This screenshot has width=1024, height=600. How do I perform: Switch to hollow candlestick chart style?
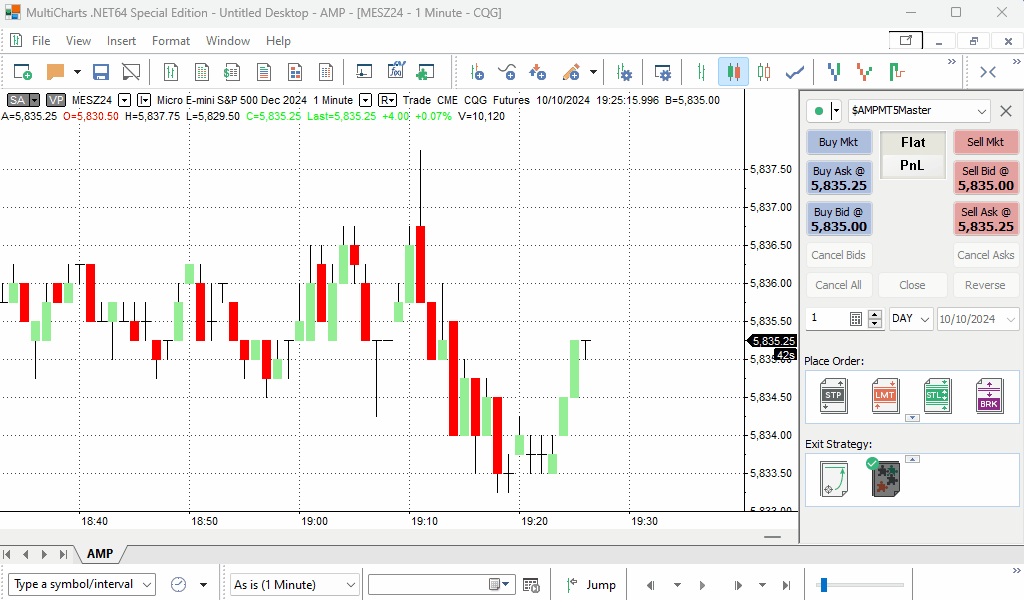[764, 72]
